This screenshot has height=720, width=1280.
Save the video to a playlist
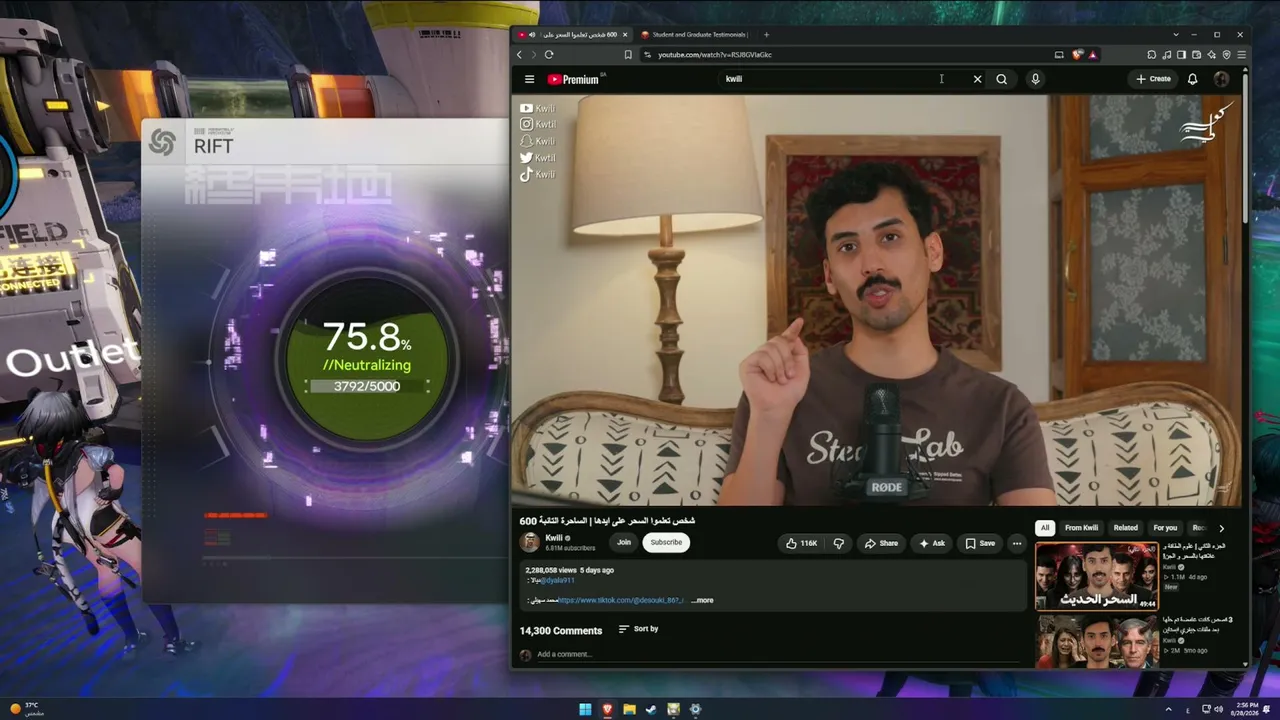(x=980, y=543)
